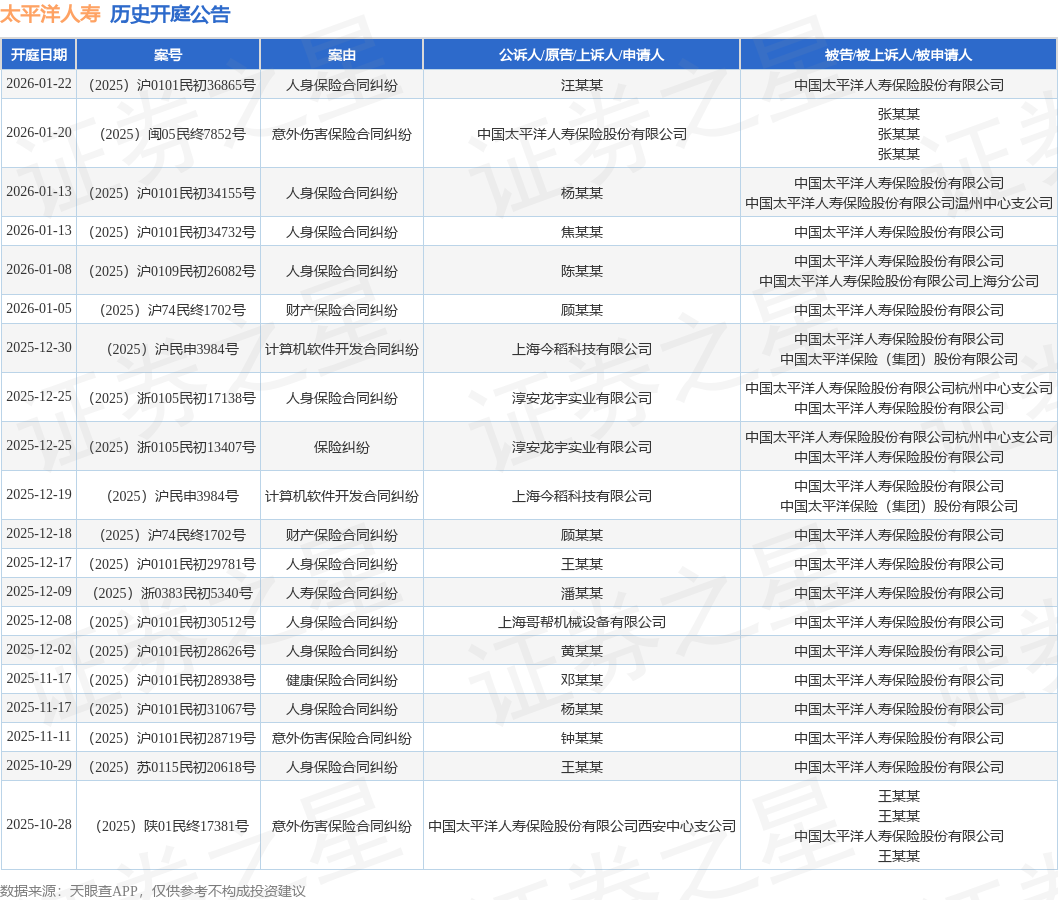The image size is (1058, 900).
Task: Select case number (2025)沪0101民初34732号
Action: point(172,233)
